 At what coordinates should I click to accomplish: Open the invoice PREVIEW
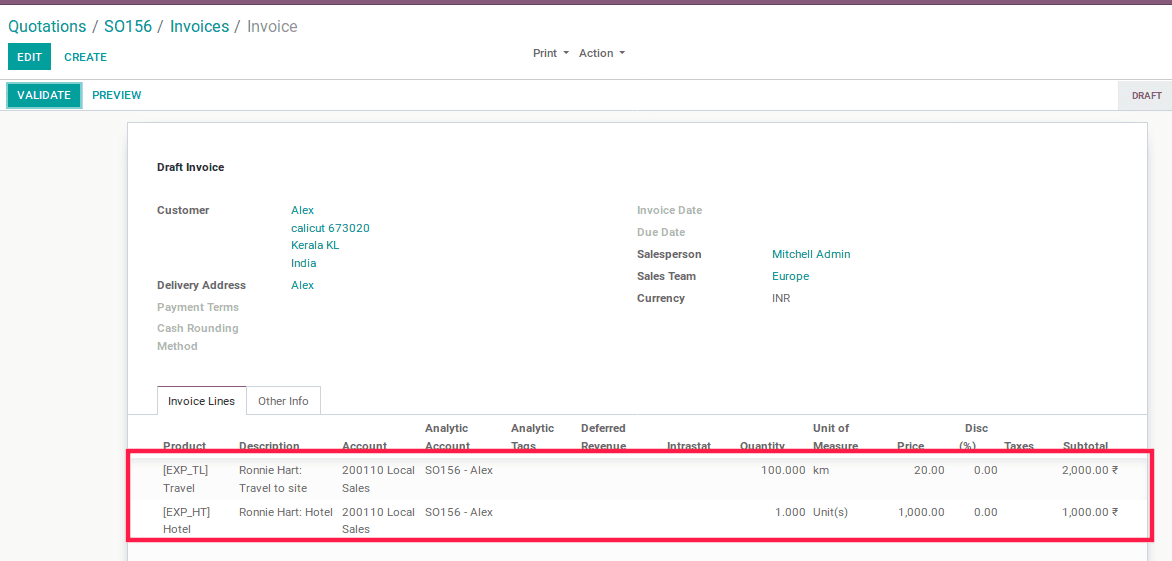click(117, 95)
